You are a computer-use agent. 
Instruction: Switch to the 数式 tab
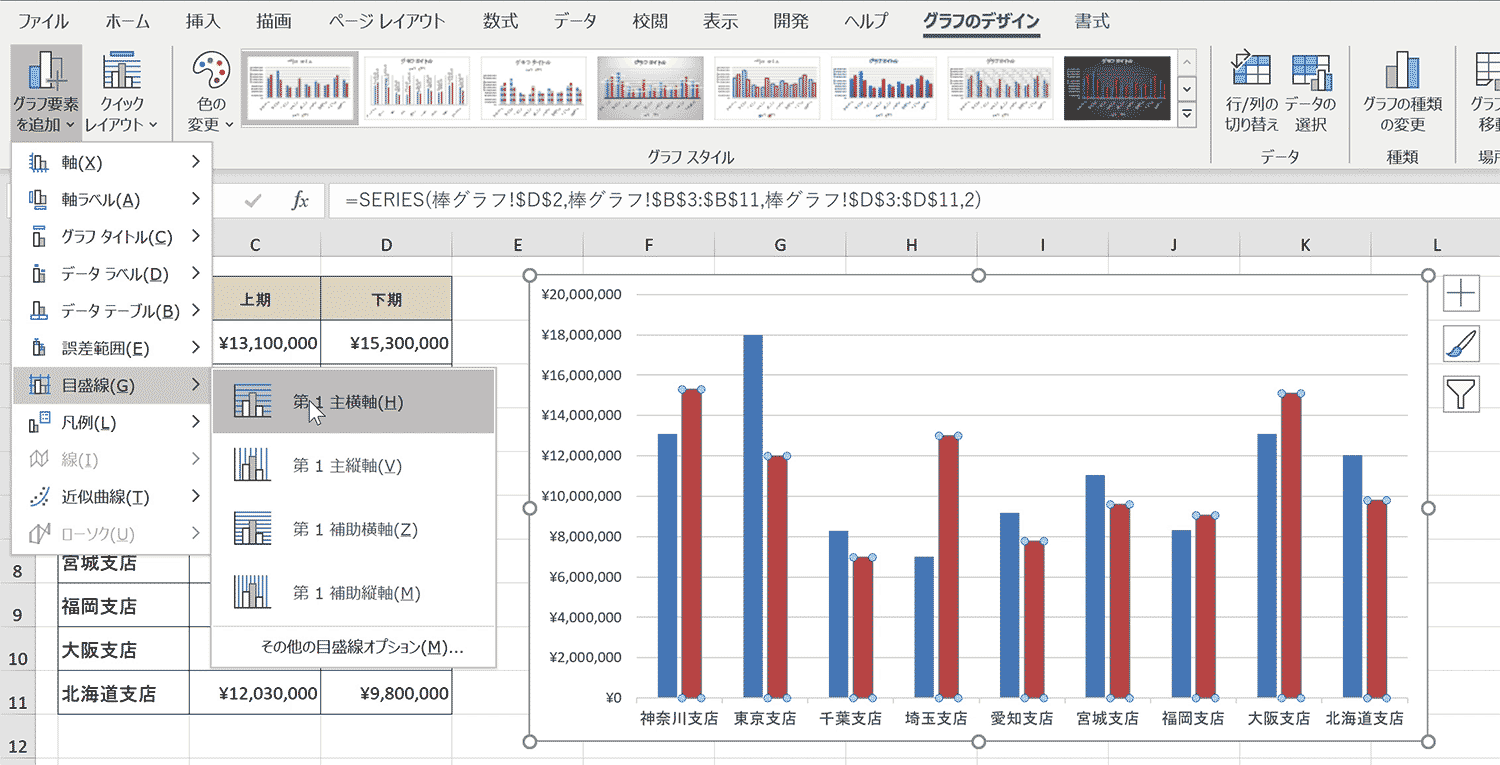(x=500, y=21)
